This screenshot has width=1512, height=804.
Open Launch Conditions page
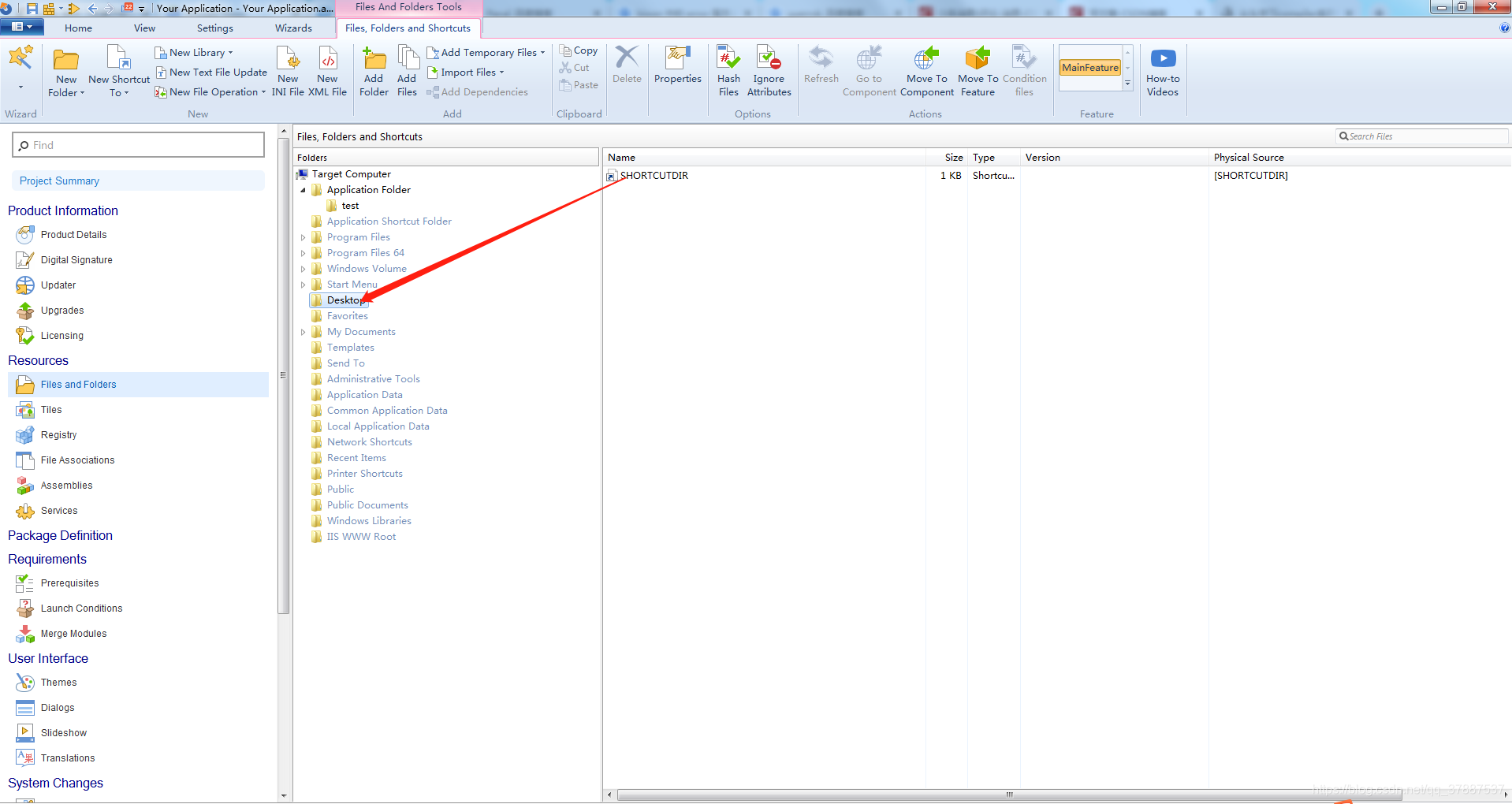81,609
